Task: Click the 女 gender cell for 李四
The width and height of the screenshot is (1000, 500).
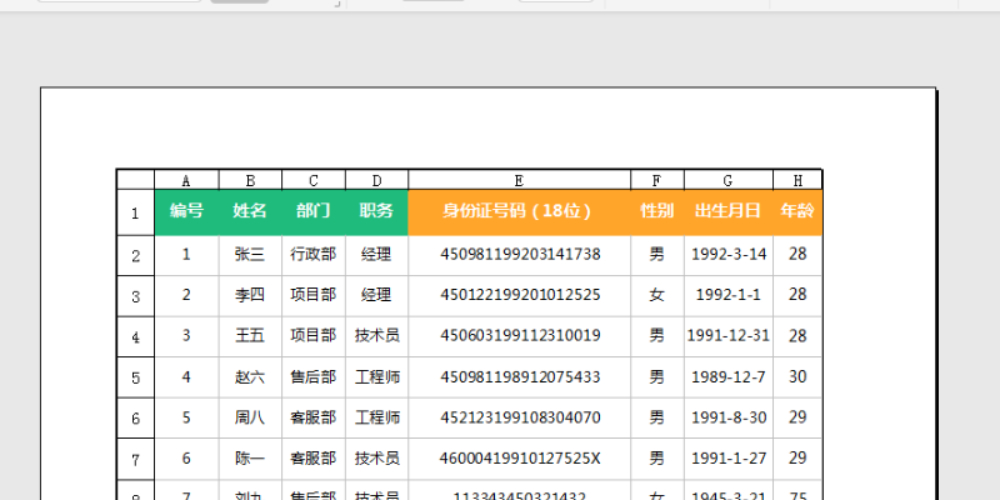Action: click(657, 295)
